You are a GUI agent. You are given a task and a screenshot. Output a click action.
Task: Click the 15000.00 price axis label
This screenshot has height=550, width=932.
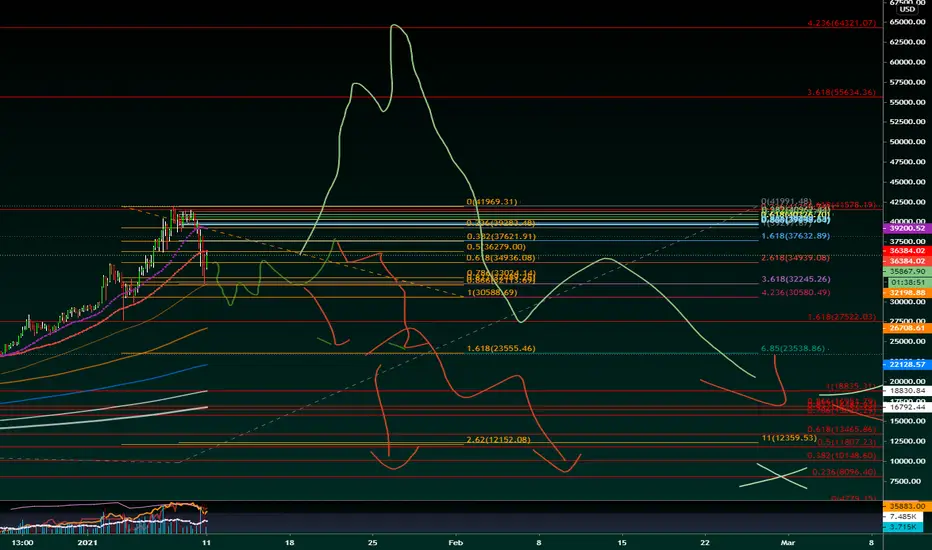click(908, 421)
